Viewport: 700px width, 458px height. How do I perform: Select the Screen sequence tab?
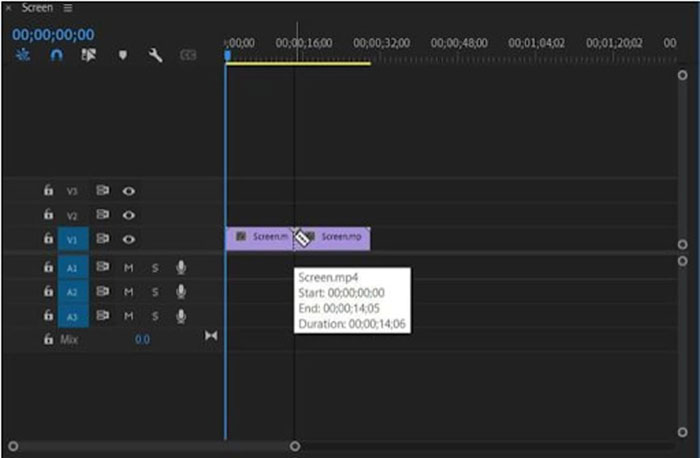tap(38, 8)
